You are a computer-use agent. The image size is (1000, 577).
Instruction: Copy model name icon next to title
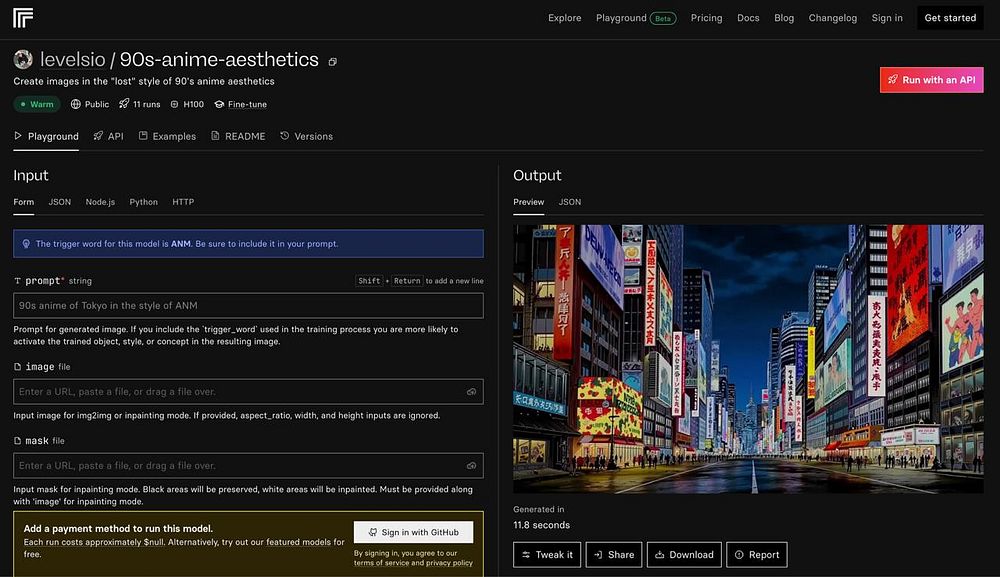332,62
